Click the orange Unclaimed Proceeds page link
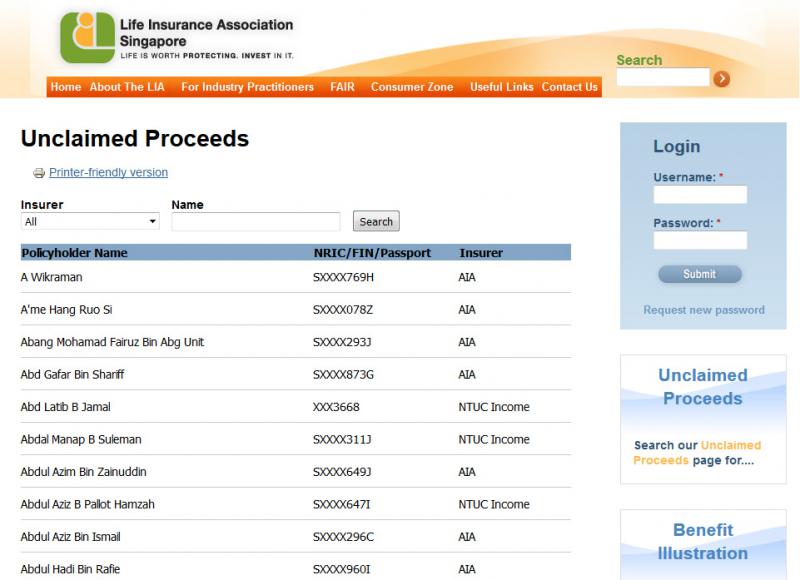The image size is (800, 580). pos(697,452)
